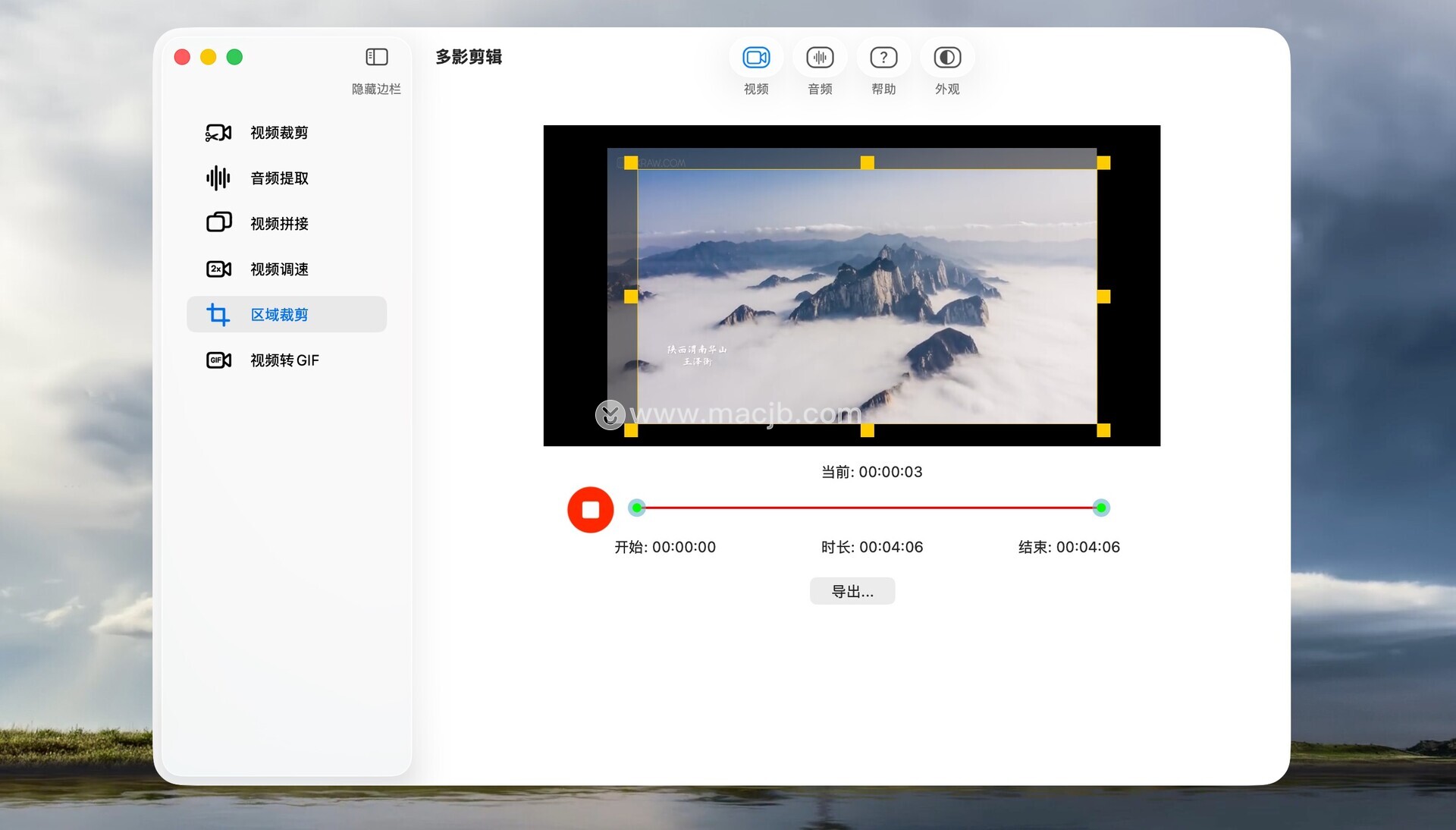Click the video merge icon
1456x830 pixels.
pyautogui.click(x=218, y=223)
